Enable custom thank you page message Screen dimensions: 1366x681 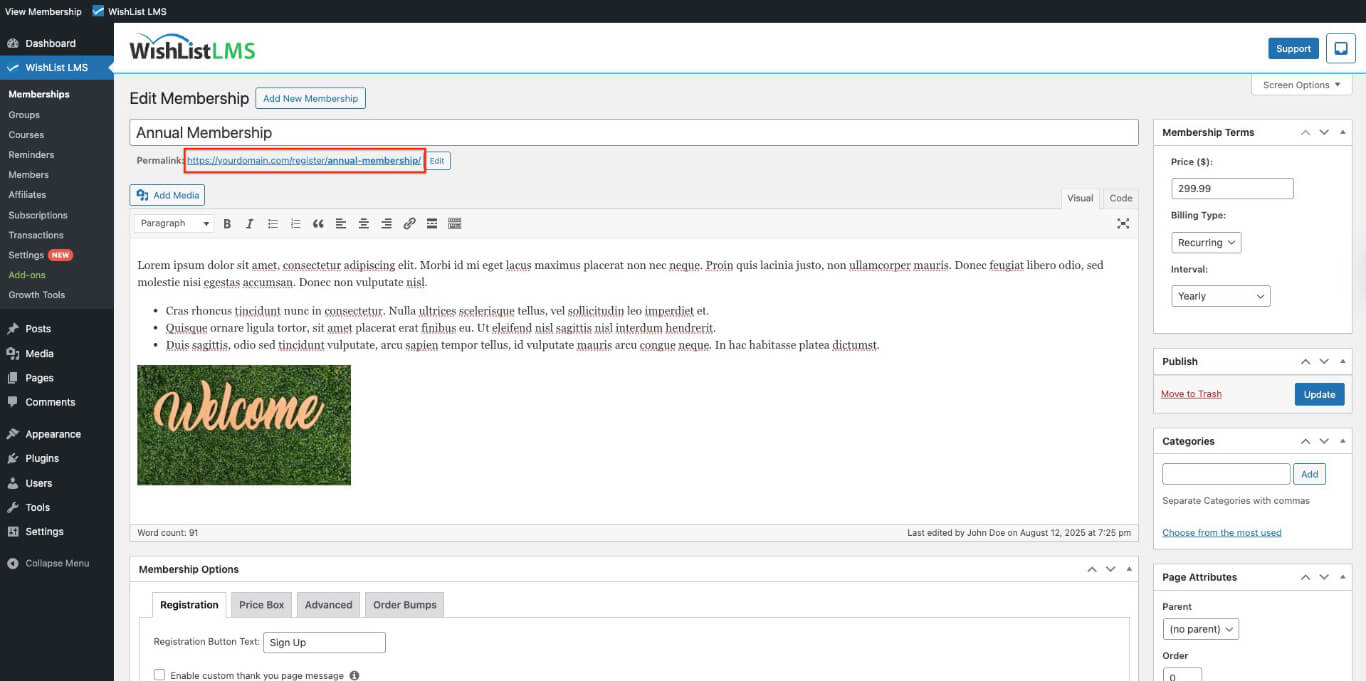tap(160, 674)
